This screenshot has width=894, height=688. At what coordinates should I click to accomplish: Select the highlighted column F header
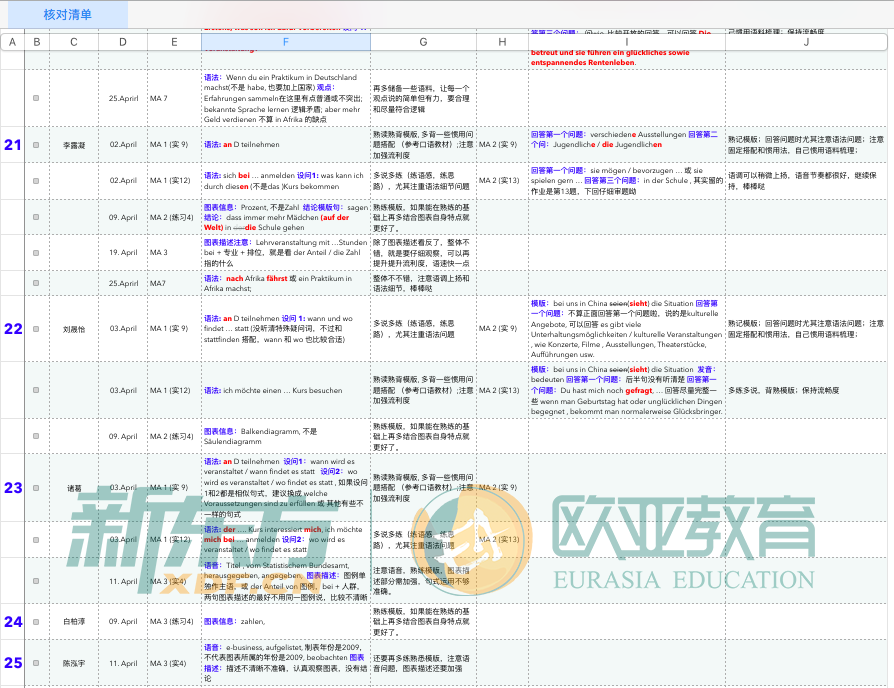click(x=286, y=42)
